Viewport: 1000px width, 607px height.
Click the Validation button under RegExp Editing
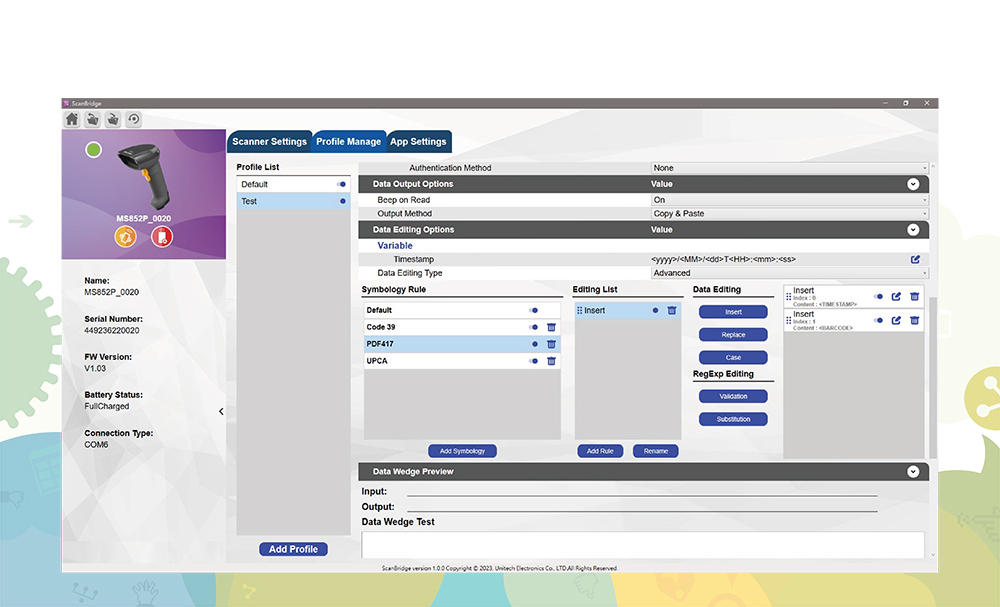point(733,395)
